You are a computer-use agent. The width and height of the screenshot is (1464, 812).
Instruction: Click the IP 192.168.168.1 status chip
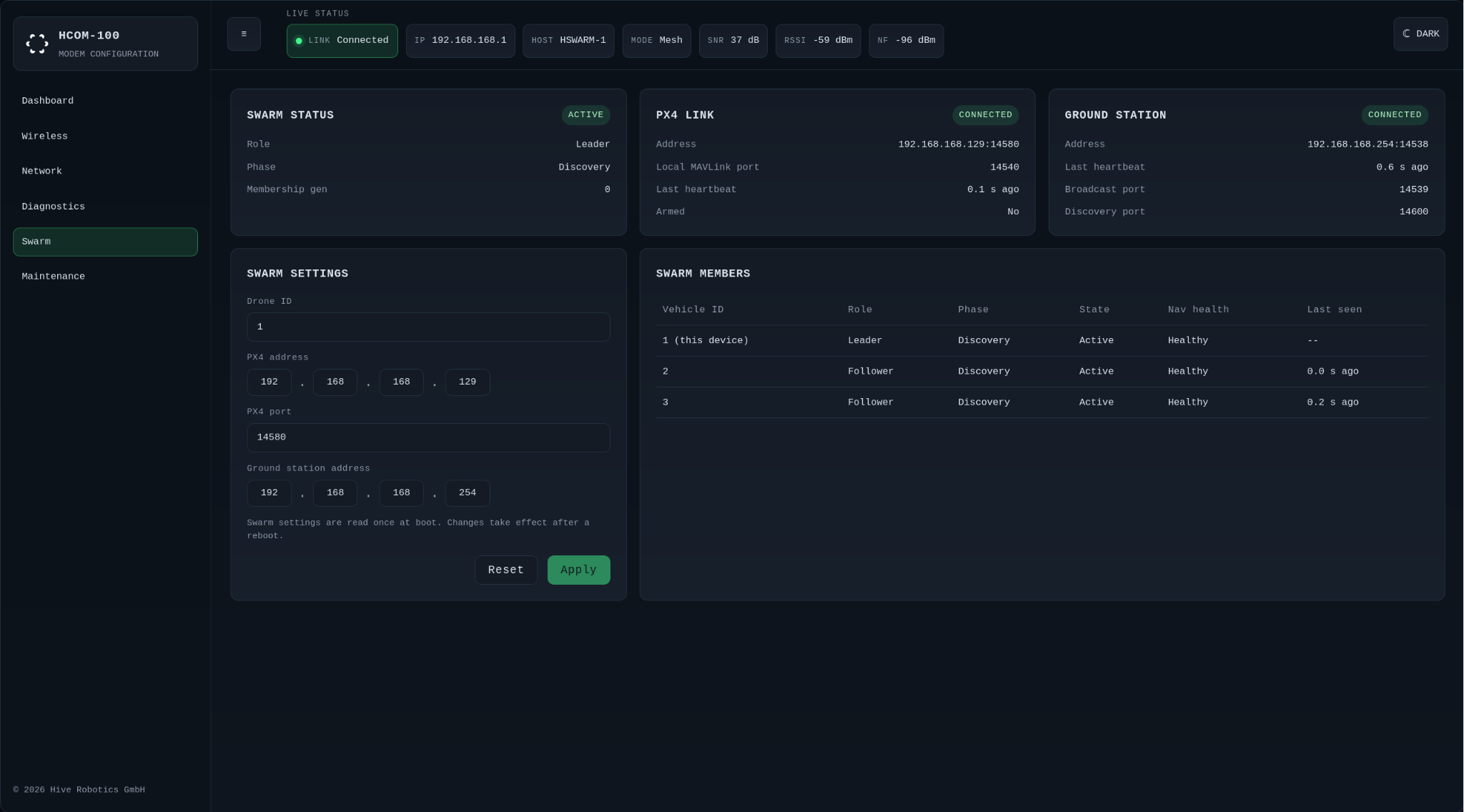pos(460,41)
